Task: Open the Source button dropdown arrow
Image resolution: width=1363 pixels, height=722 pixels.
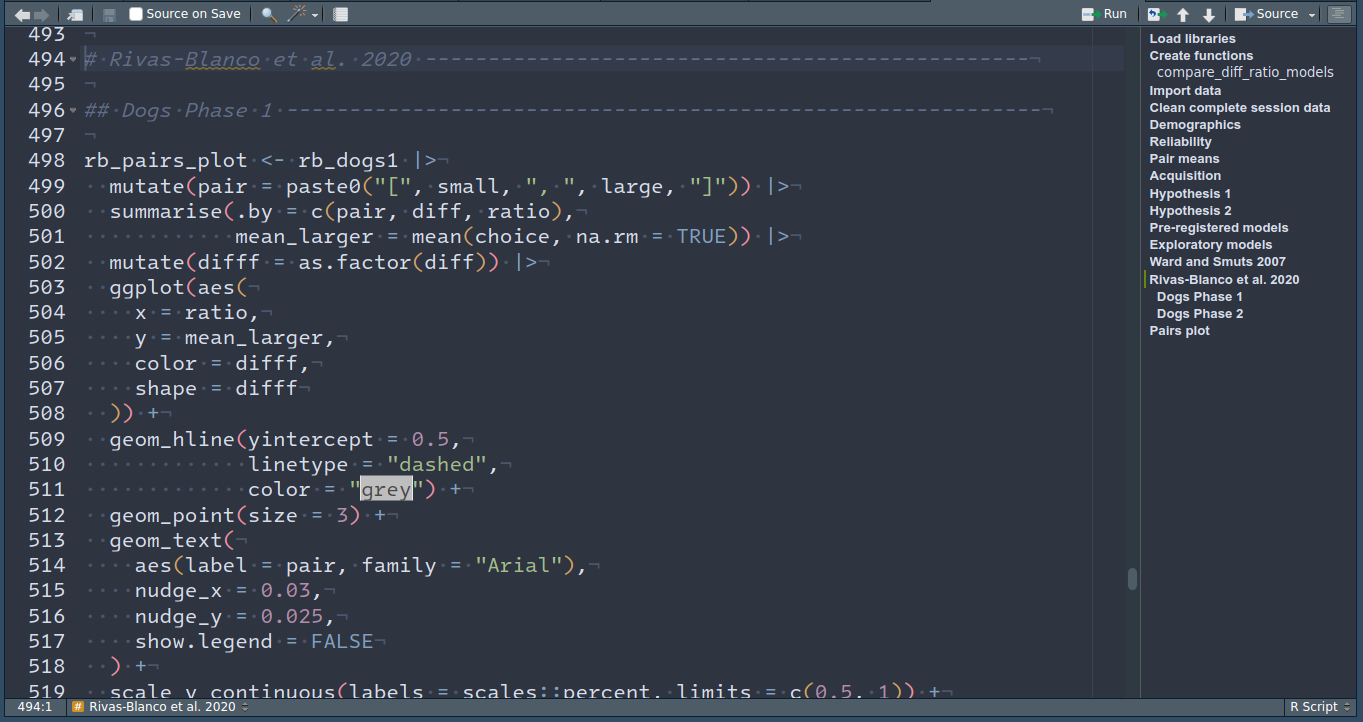Action: coord(1311,14)
